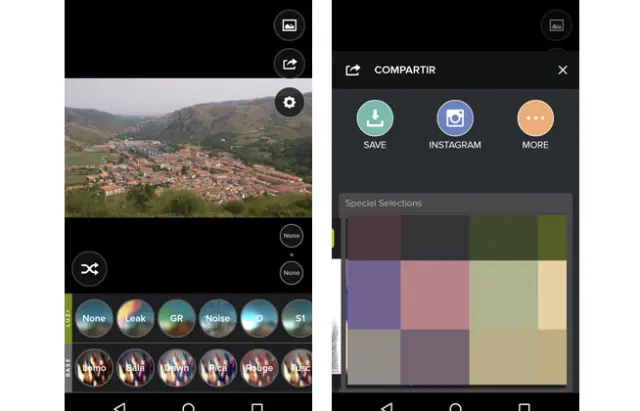The height and width of the screenshot is (411, 640).
Task: Open settings with the gear icon
Action: coord(289,102)
